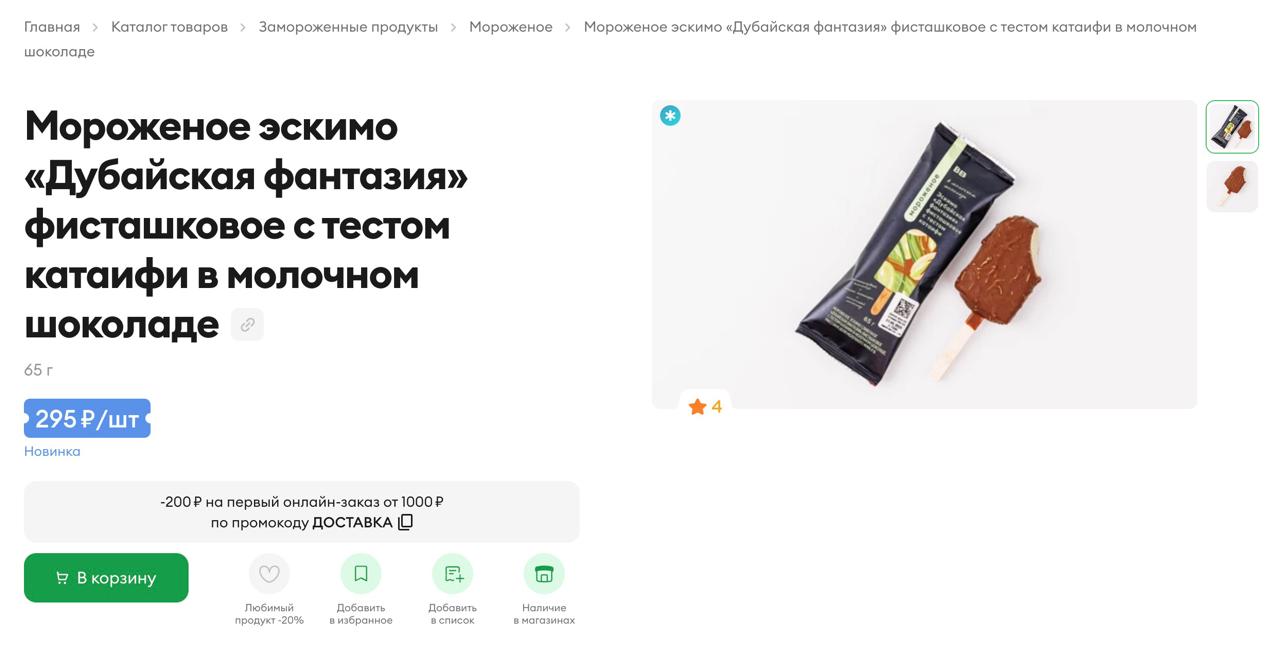Open Мороженое category breadcrumb
This screenshot has height=646, width=1280.
pos(511,27)
